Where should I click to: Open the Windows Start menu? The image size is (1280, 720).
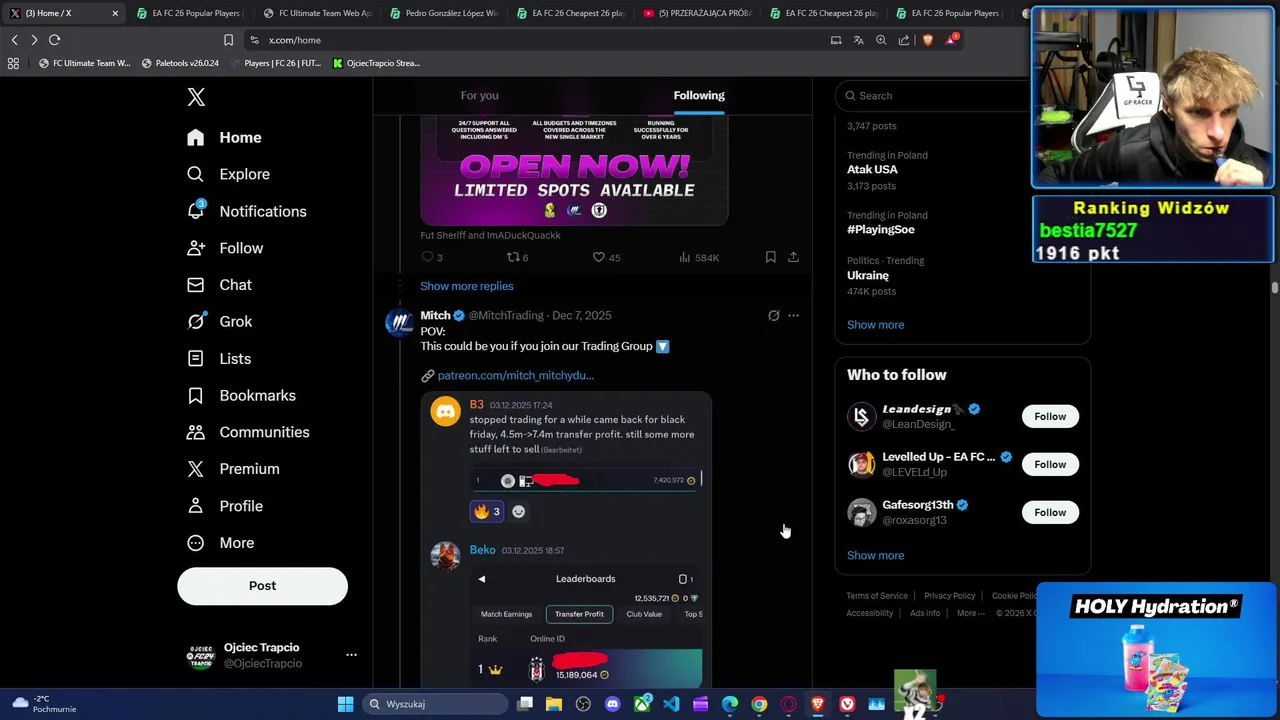pyautogui.click(x=345, y=704)
